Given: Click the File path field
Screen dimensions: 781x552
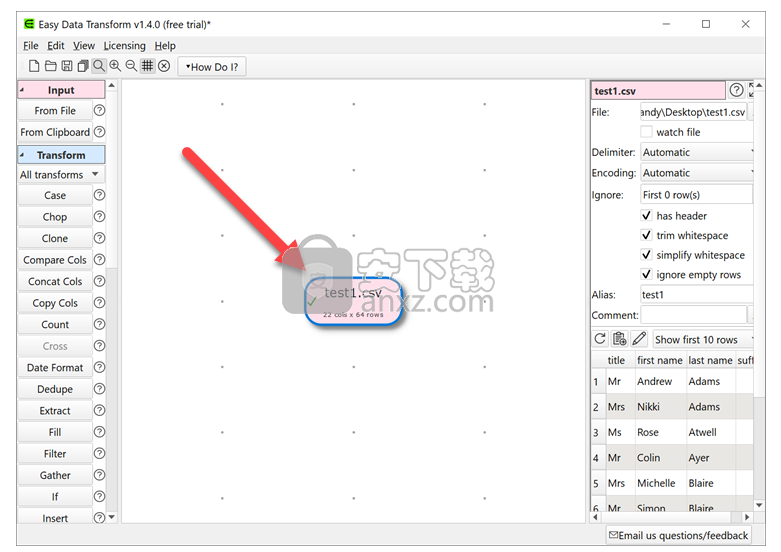Looking at the screenshot, I should tap(694, 112).
